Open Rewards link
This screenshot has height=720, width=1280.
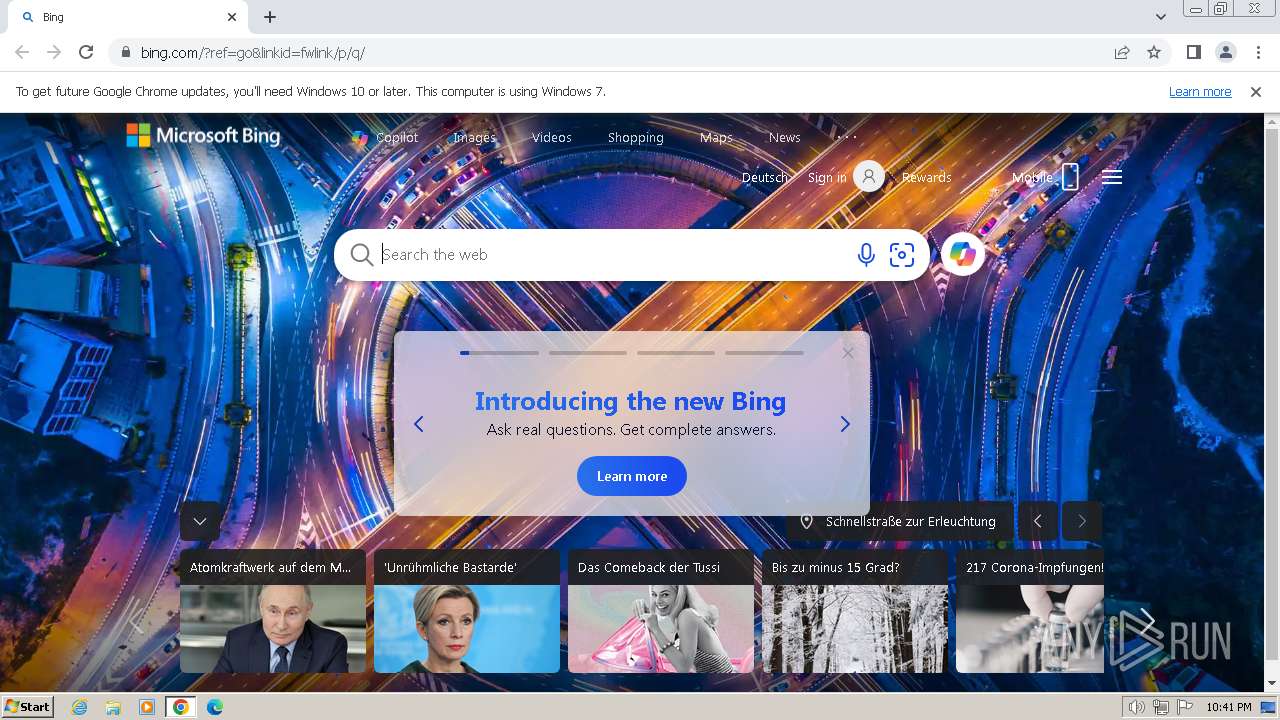point(927,177)
